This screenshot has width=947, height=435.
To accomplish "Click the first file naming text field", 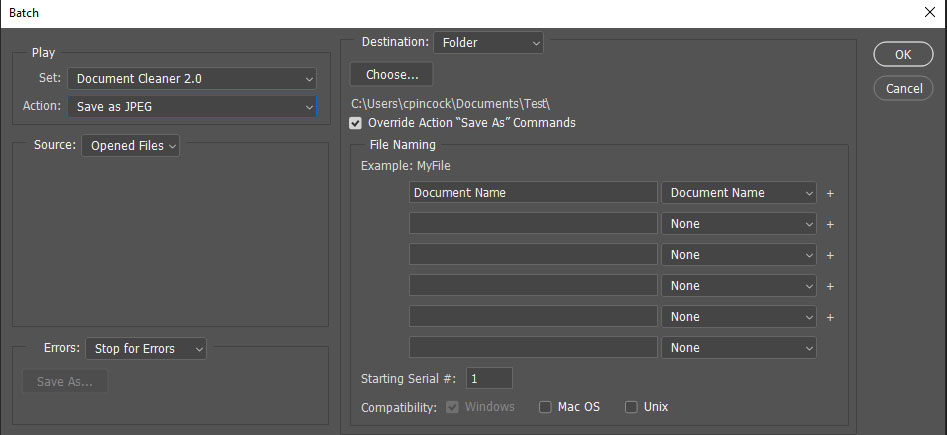I will tap(533, 193).
